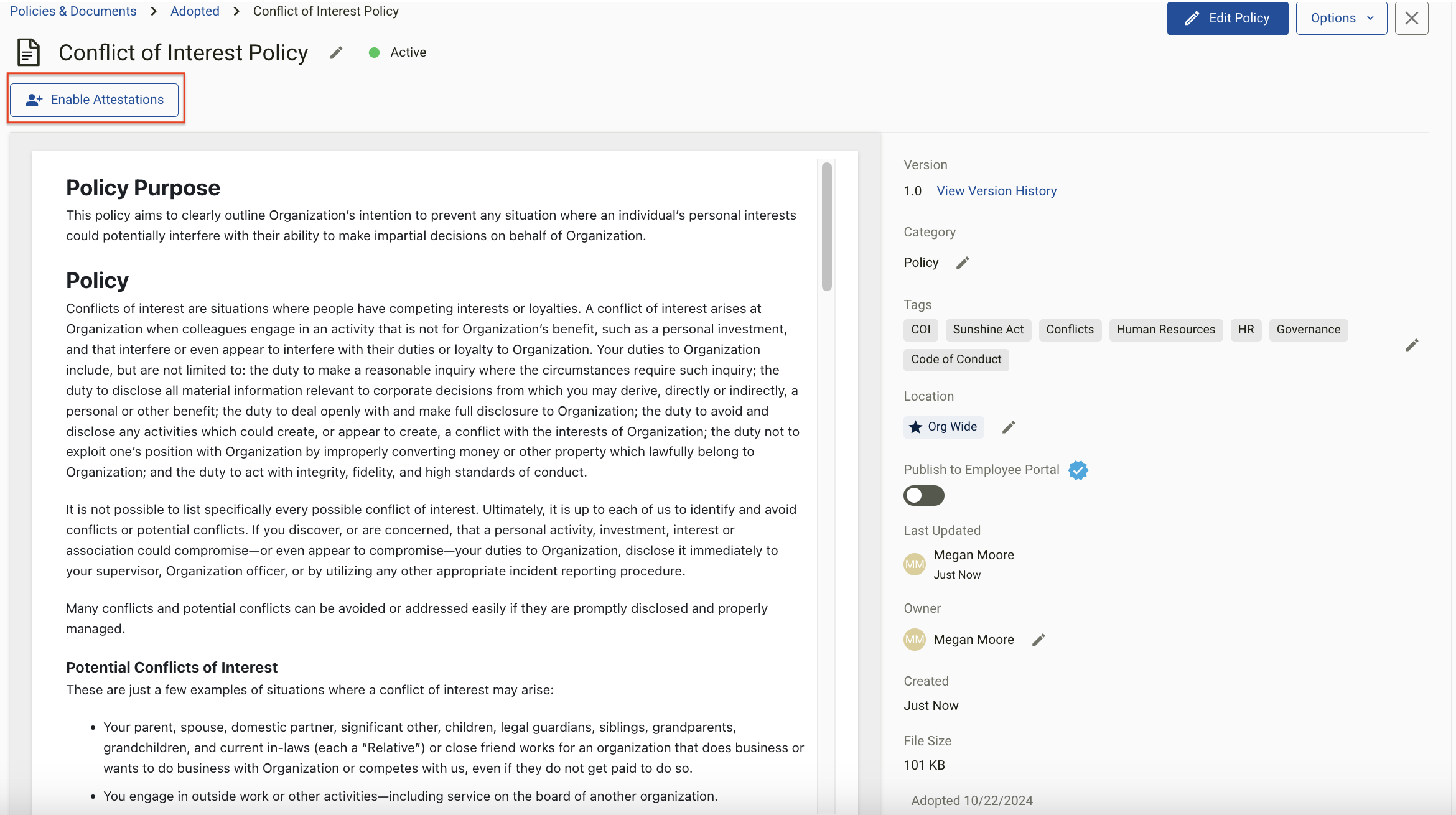Click pencil icon next to policy title
The height and width of the screenshot is (815, 1456).
tap(336, 53)
